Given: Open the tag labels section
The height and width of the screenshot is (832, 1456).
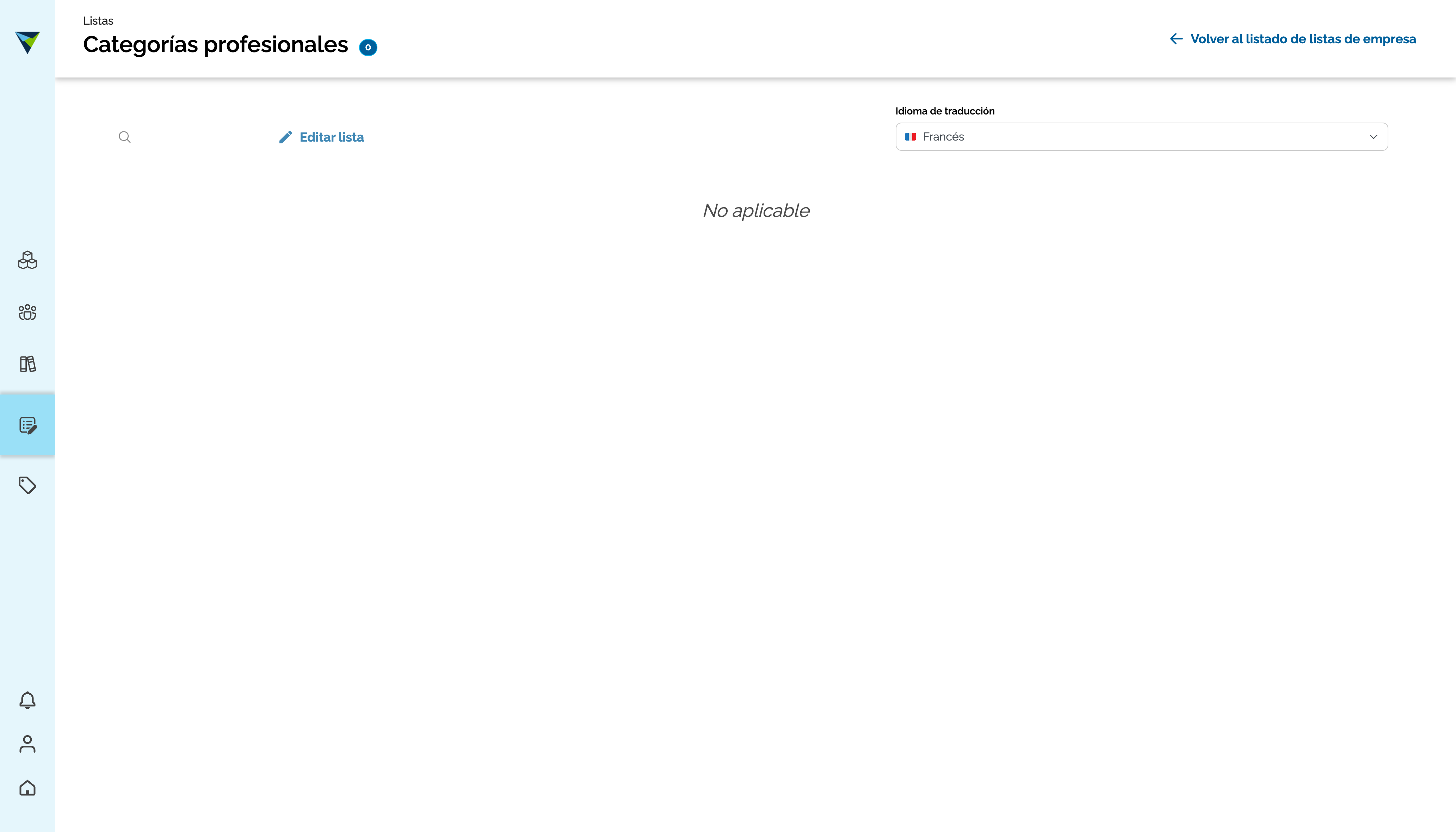Looking at the screenshot, I should click(x=27, y=485).
